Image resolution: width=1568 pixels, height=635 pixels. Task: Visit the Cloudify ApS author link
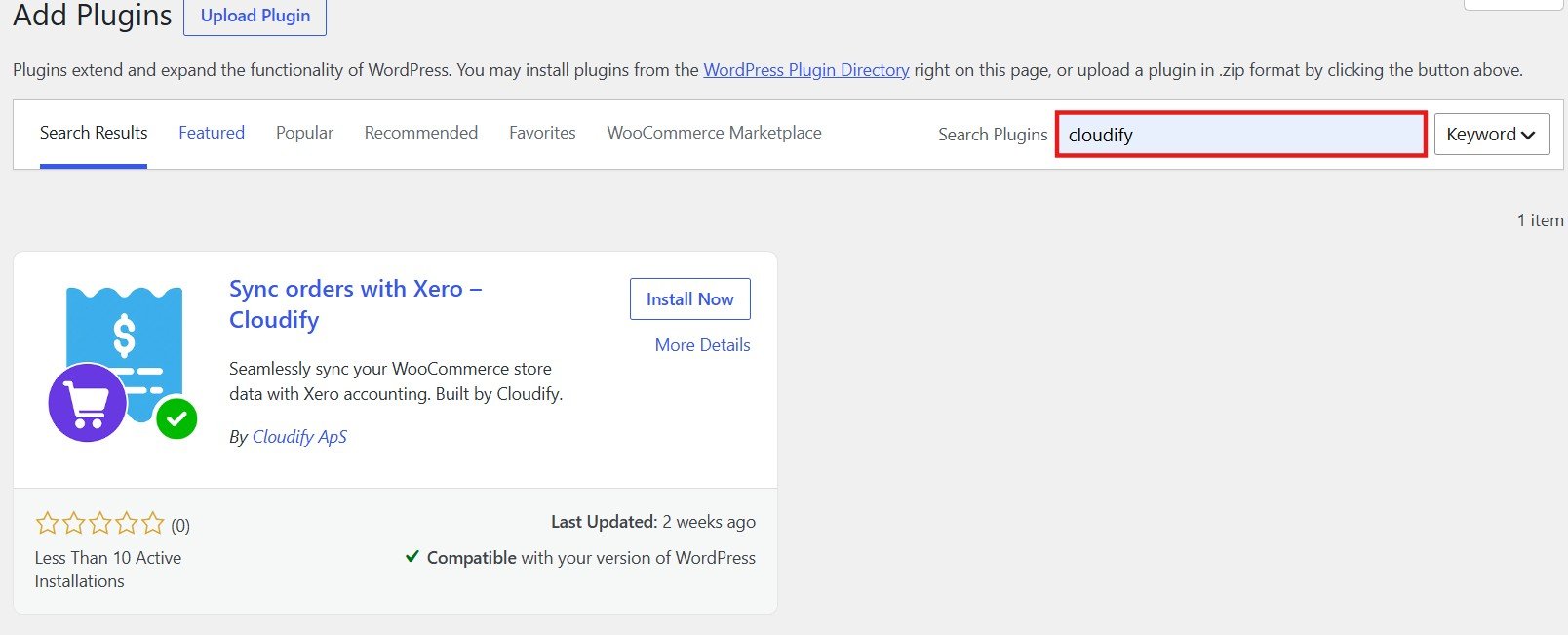coord(299,437)
